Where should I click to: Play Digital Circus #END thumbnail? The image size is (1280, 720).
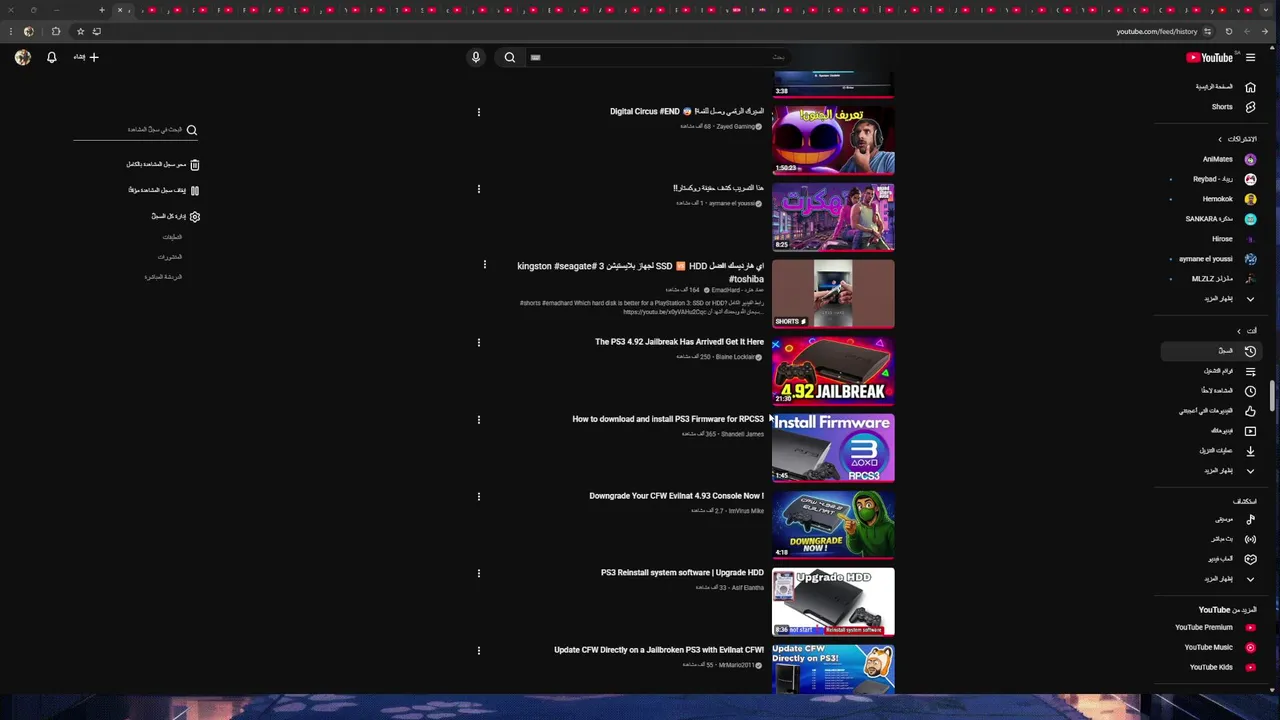click(833, 140)
